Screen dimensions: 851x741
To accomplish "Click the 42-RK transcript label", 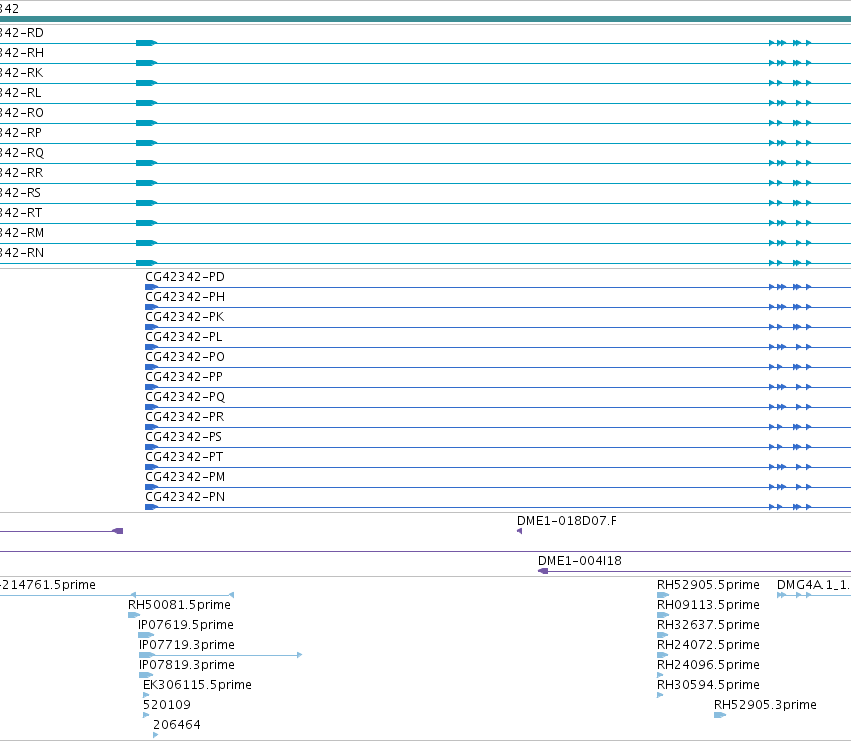I will coord(22,73).
